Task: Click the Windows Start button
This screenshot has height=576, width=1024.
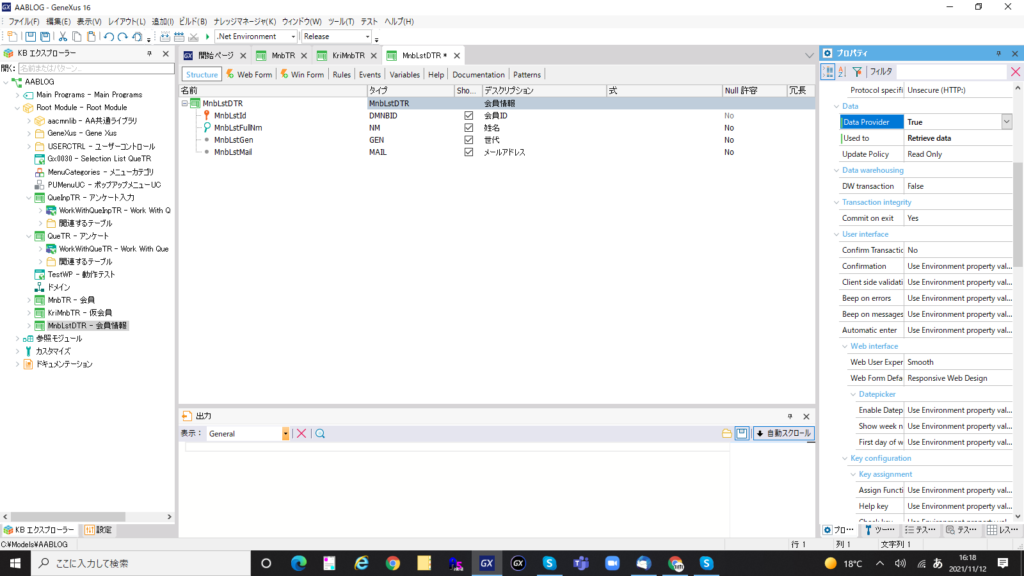Action: [x=15, y=563]
